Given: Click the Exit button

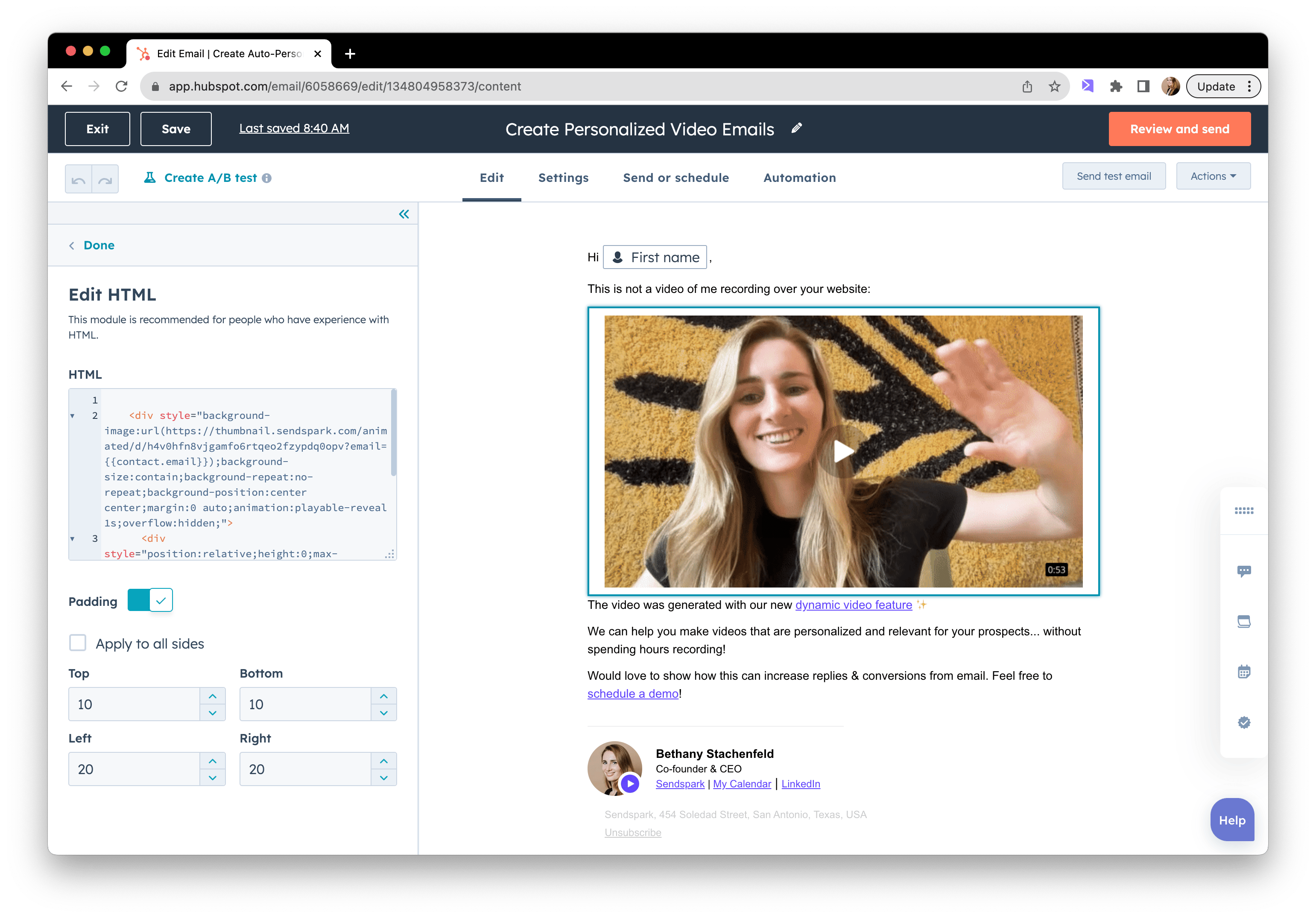Looking at the screenshot, I should [97, 129].
